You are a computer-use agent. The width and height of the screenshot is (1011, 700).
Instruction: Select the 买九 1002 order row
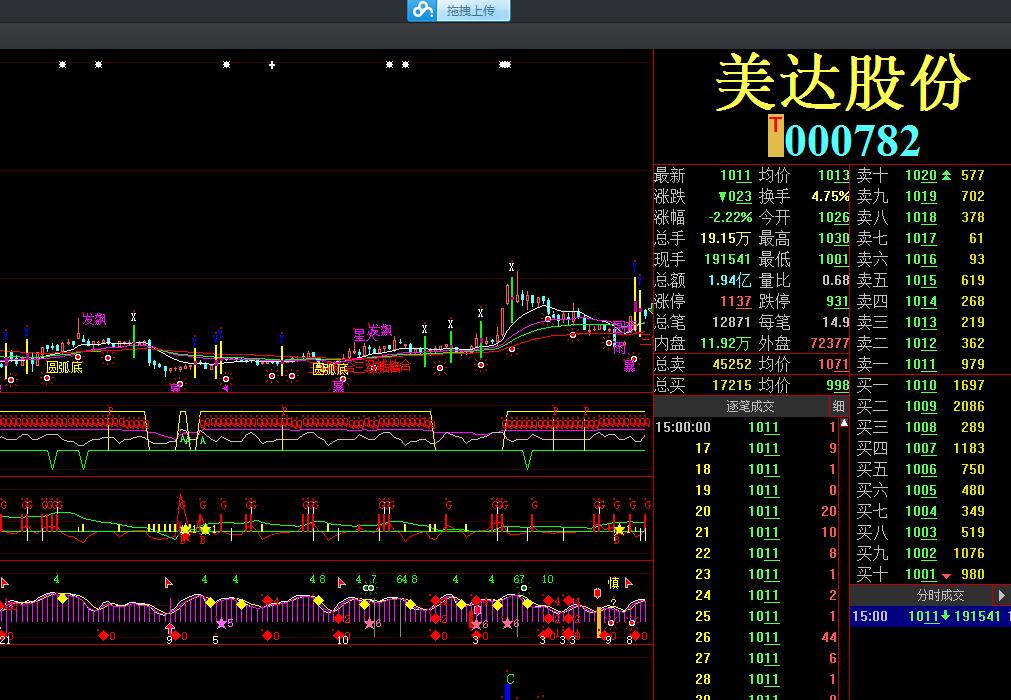(921, 553)
